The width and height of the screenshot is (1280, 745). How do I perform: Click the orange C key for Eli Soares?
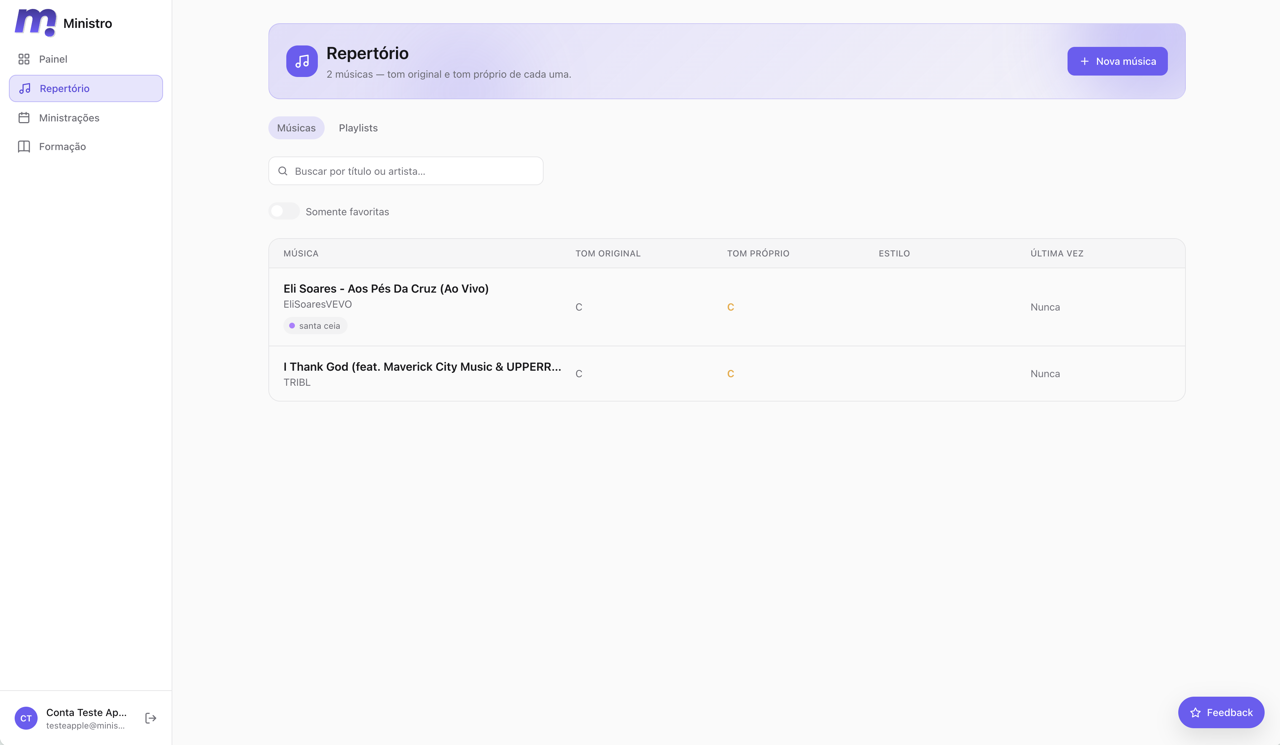coord(731,307)
